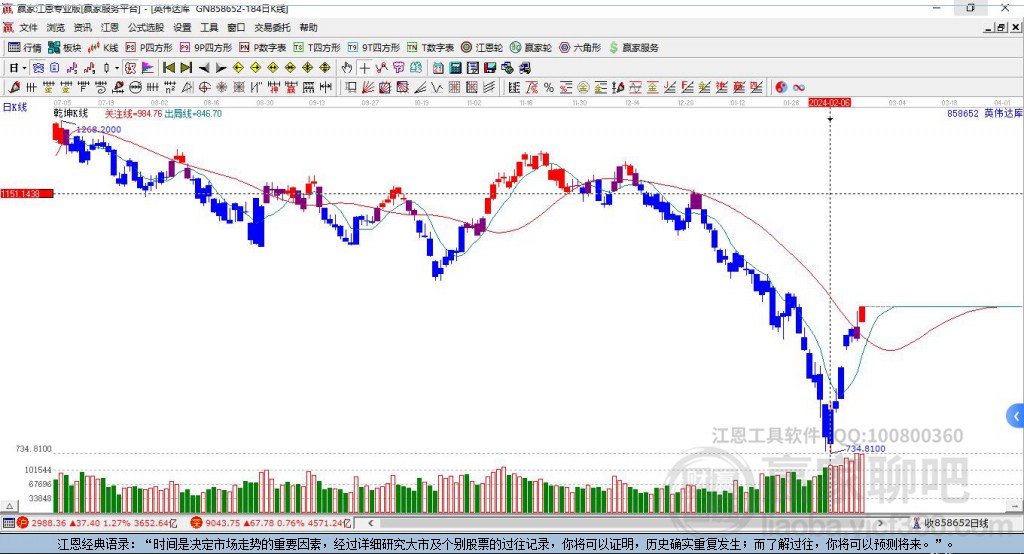Click the 1151.1438 price level label
The width and height of the screenshot is (1024, 554).
(27, 193)
